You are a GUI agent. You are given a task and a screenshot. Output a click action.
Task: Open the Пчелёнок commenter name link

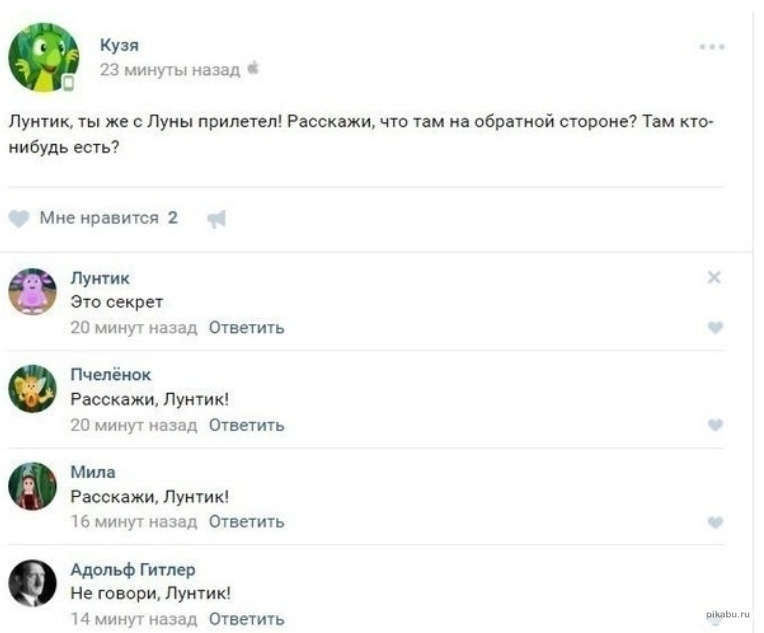[110, 375]
